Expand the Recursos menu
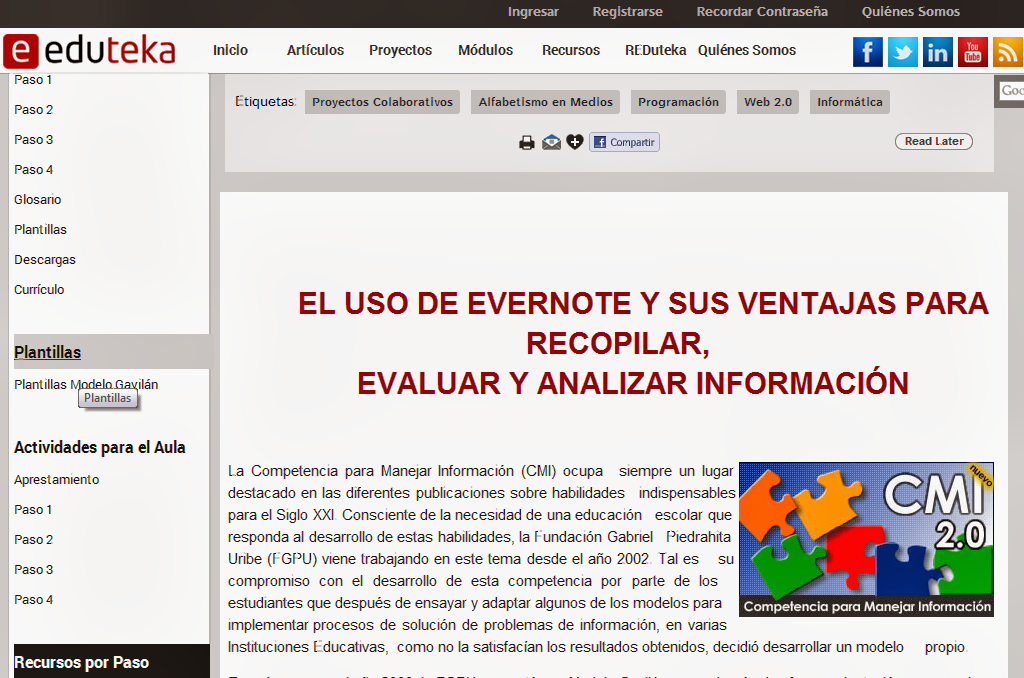1024x678 pixels. 570,49
